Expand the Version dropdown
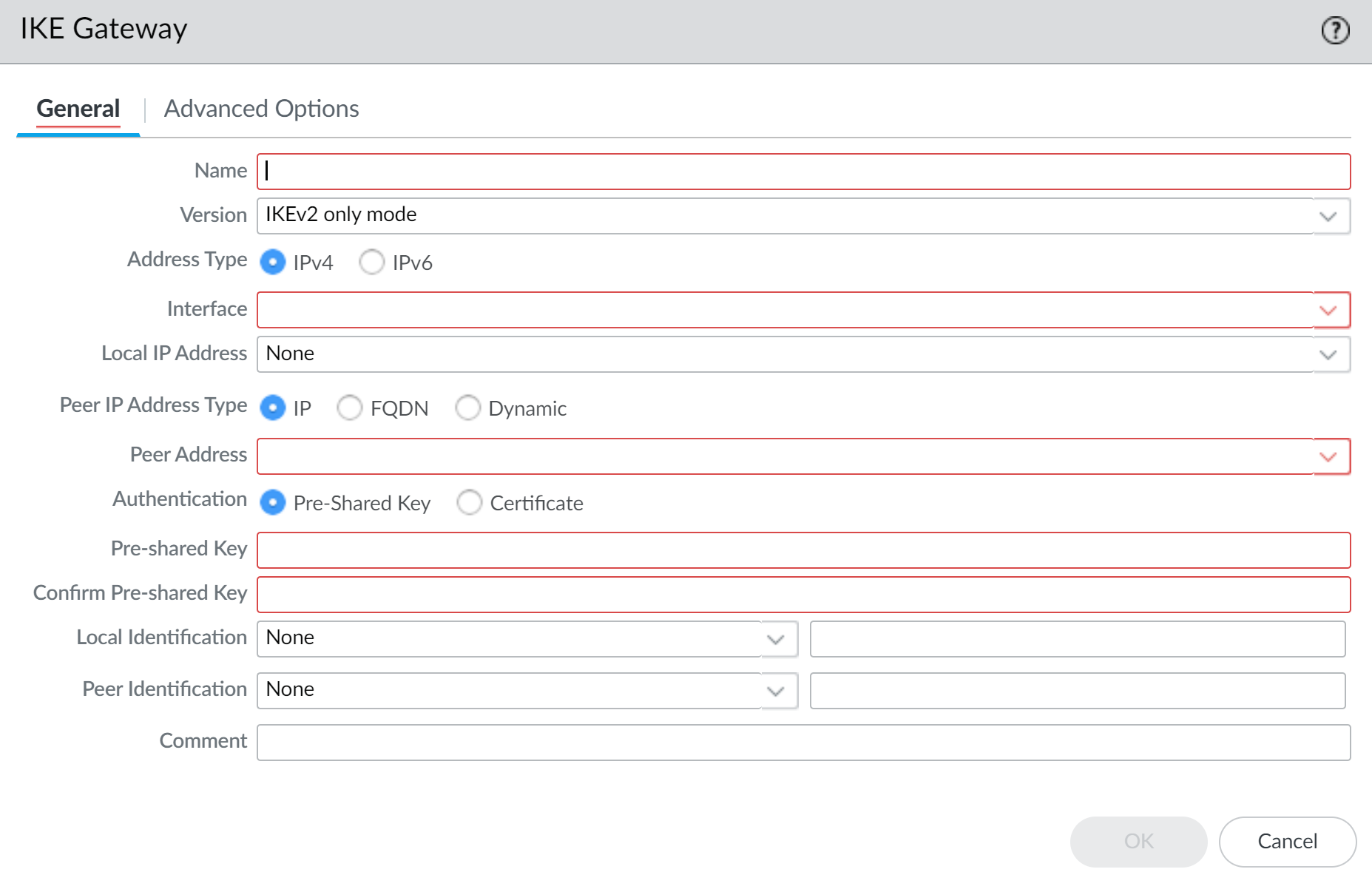Viewport: 1372px width, 889px height. tap(1328, 216)
